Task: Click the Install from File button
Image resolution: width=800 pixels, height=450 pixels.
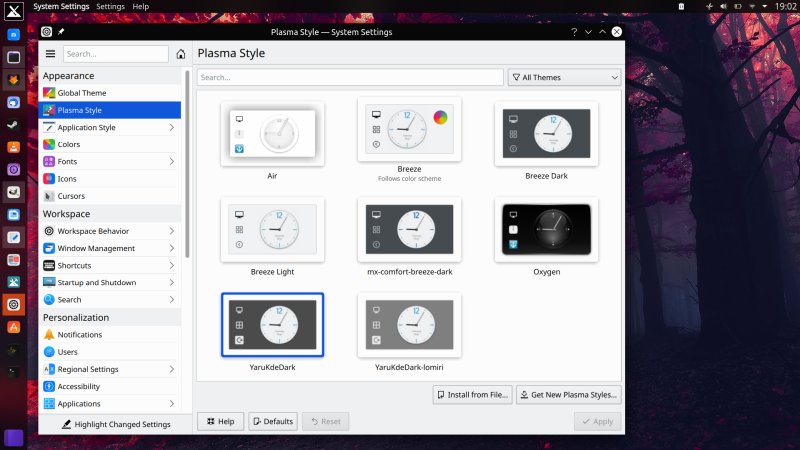Action: click(472, 395)
